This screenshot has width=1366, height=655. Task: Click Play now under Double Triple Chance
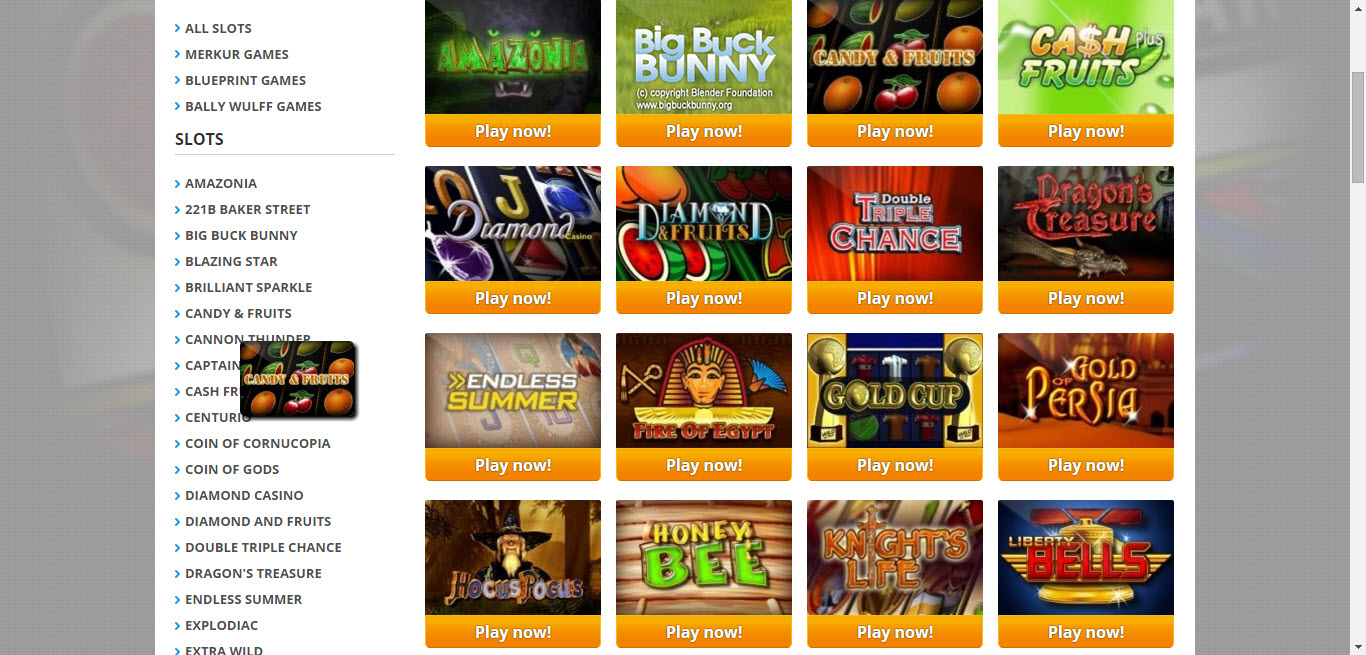tap(895, 298)
